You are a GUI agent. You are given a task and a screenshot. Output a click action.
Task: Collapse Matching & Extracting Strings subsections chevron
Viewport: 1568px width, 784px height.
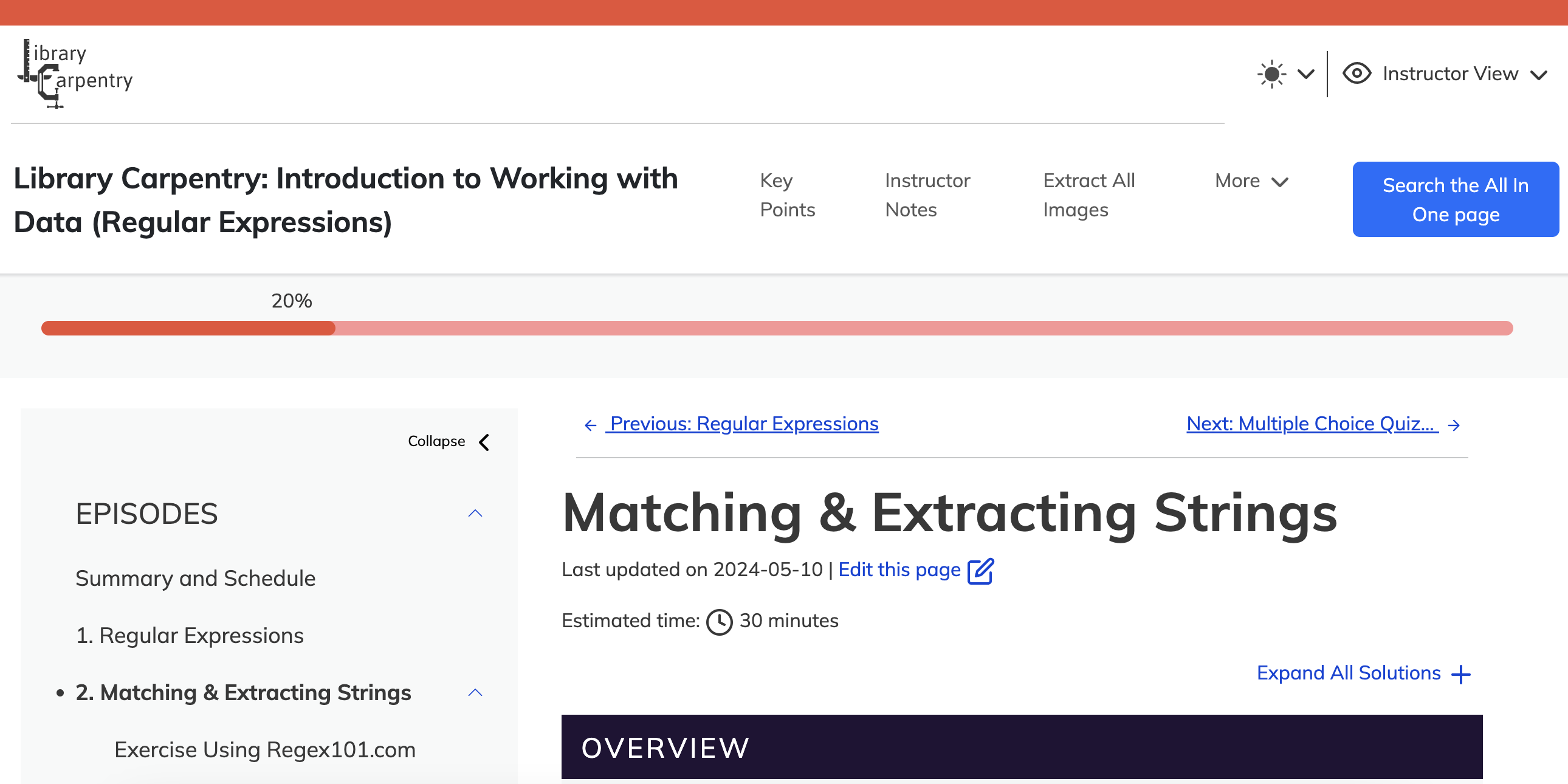tap(475, 693)
